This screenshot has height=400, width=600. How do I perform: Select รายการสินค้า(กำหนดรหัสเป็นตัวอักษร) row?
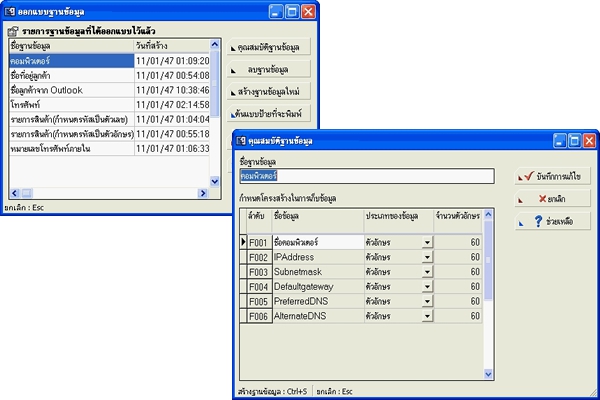tap(109, 134)
